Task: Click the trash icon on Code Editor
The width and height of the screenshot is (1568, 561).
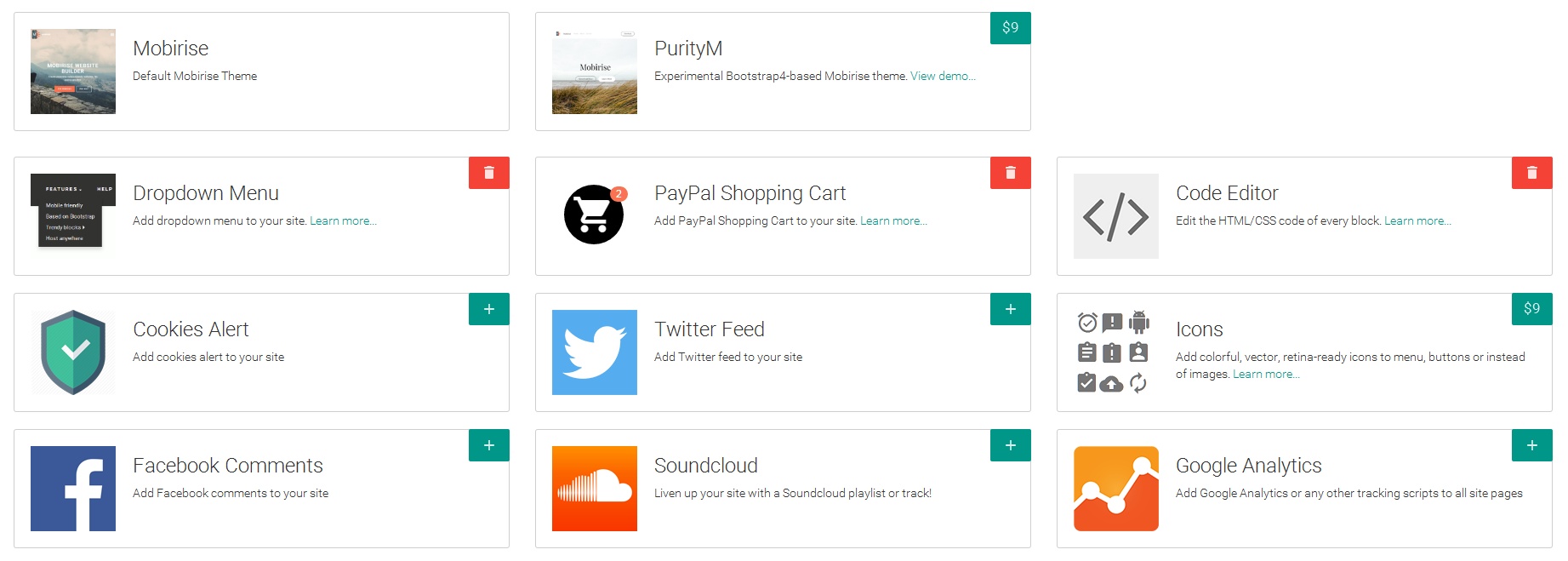Action: coord(1532,173)
